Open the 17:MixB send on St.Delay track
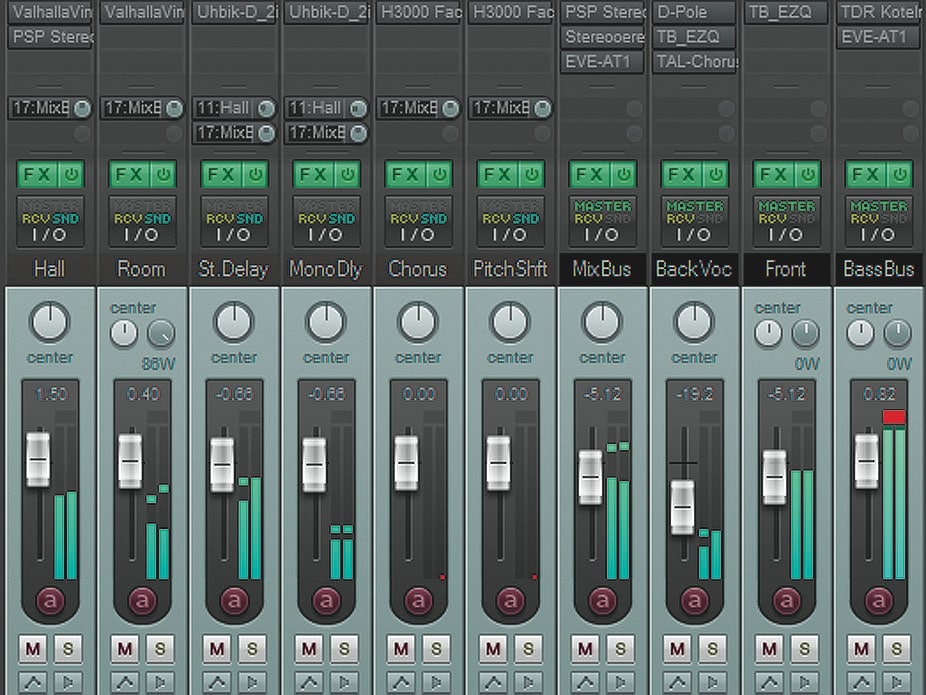 coord(225,133)
